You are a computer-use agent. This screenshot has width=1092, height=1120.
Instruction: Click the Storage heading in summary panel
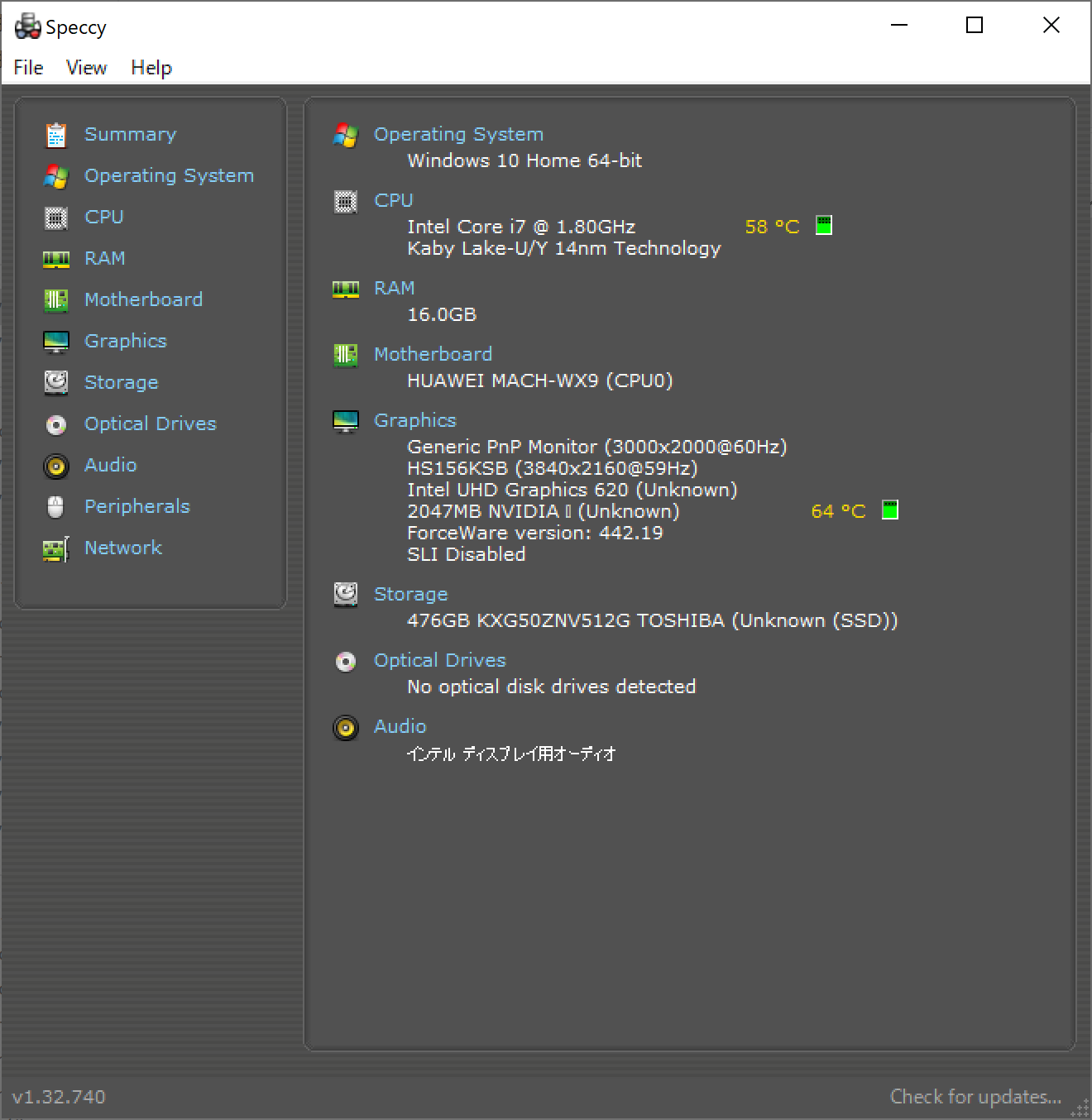pyautogui.click(x=410, y=594)
